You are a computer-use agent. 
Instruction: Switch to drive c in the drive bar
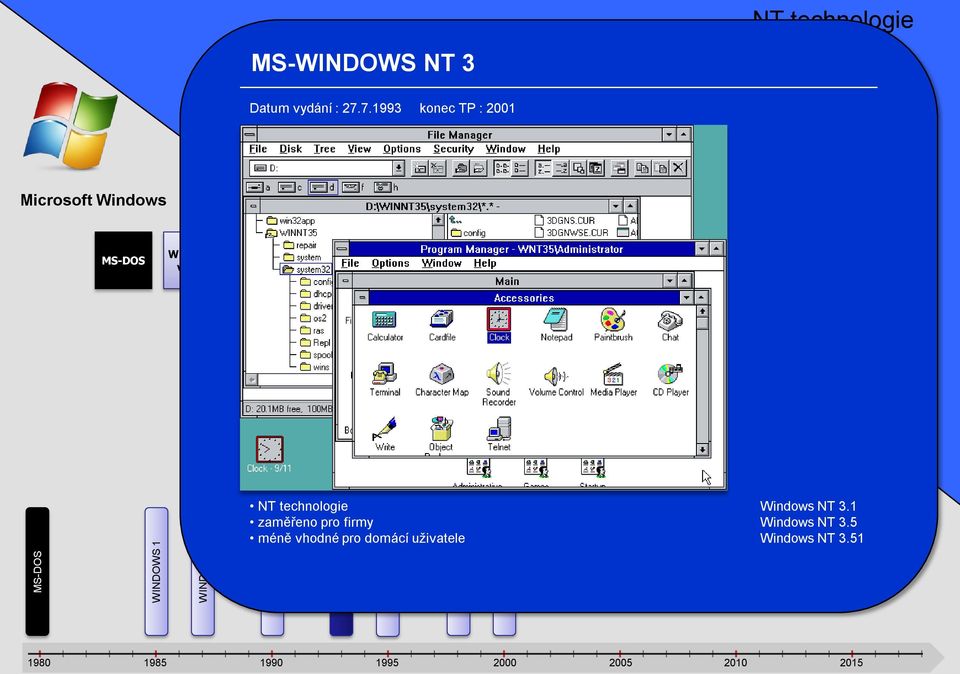290,187
